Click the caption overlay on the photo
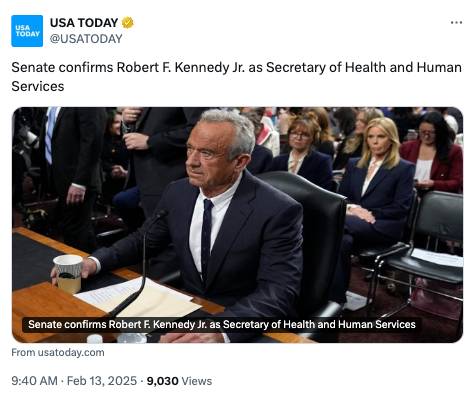The width and height of the screenshot is (476, 399). [222, 325]
